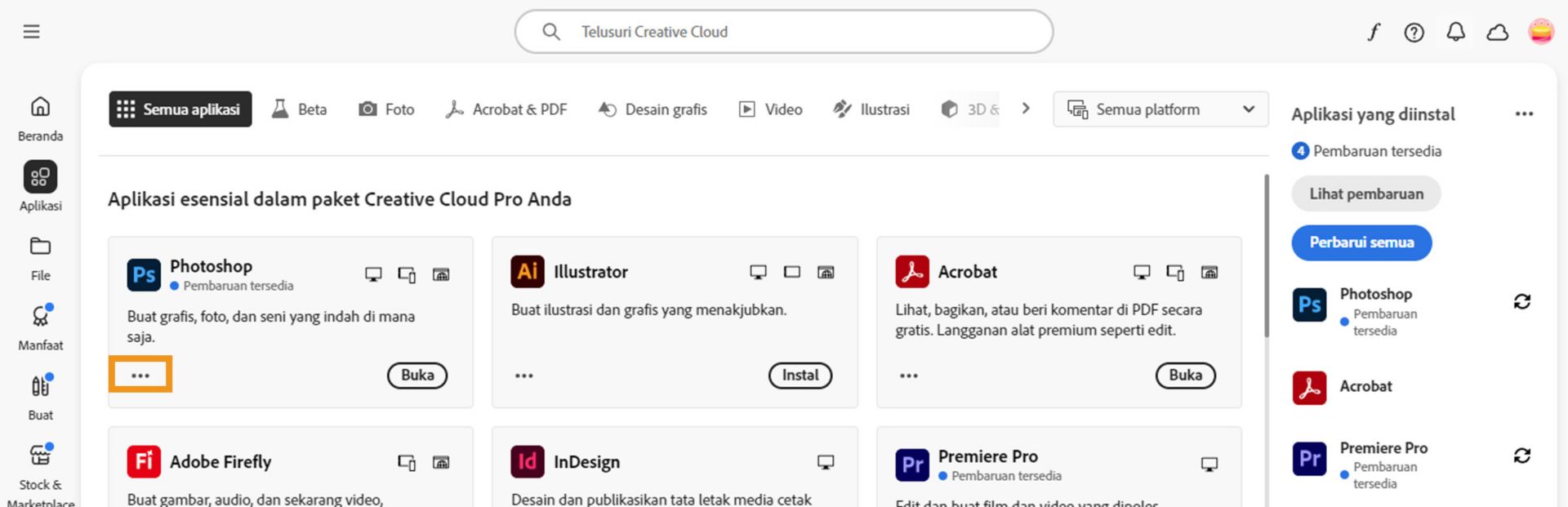Click the 'Aplikasi yang diinstal' heading

(x=1373, y=114)
